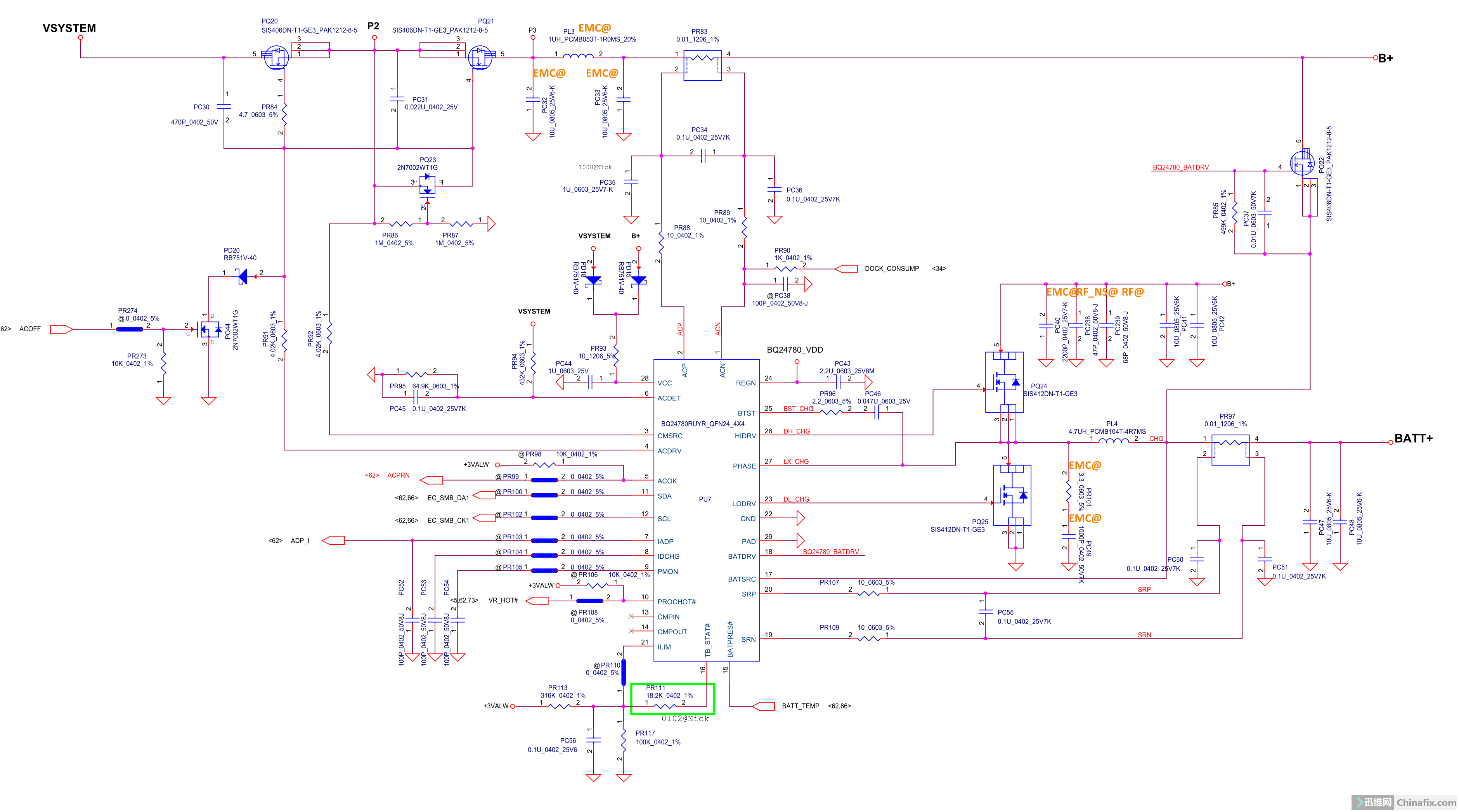Click the BST_CHG net name

798,408
